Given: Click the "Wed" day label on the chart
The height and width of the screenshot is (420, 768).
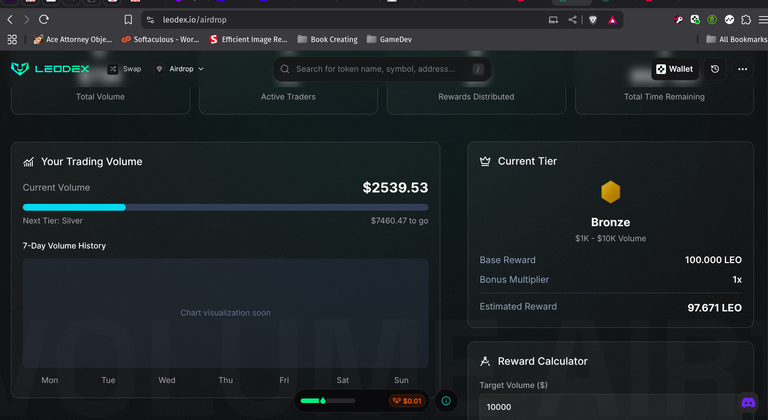Looking at the screenshot, I should click(167, 380).
